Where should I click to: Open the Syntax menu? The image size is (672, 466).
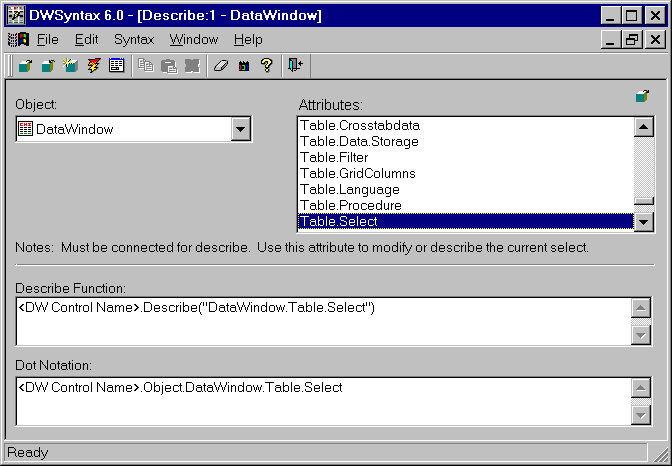pos(134,39)
